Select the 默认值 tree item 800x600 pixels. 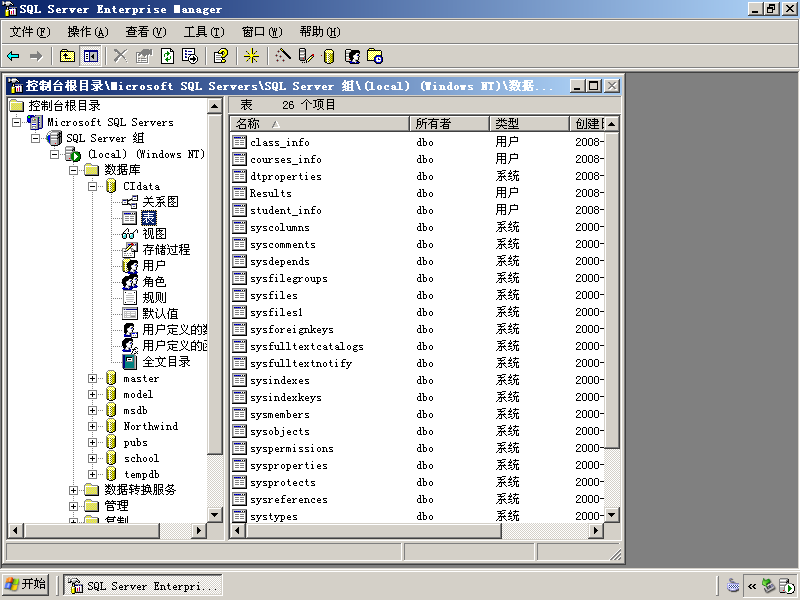pyautogui.click(x=160, y=314)
